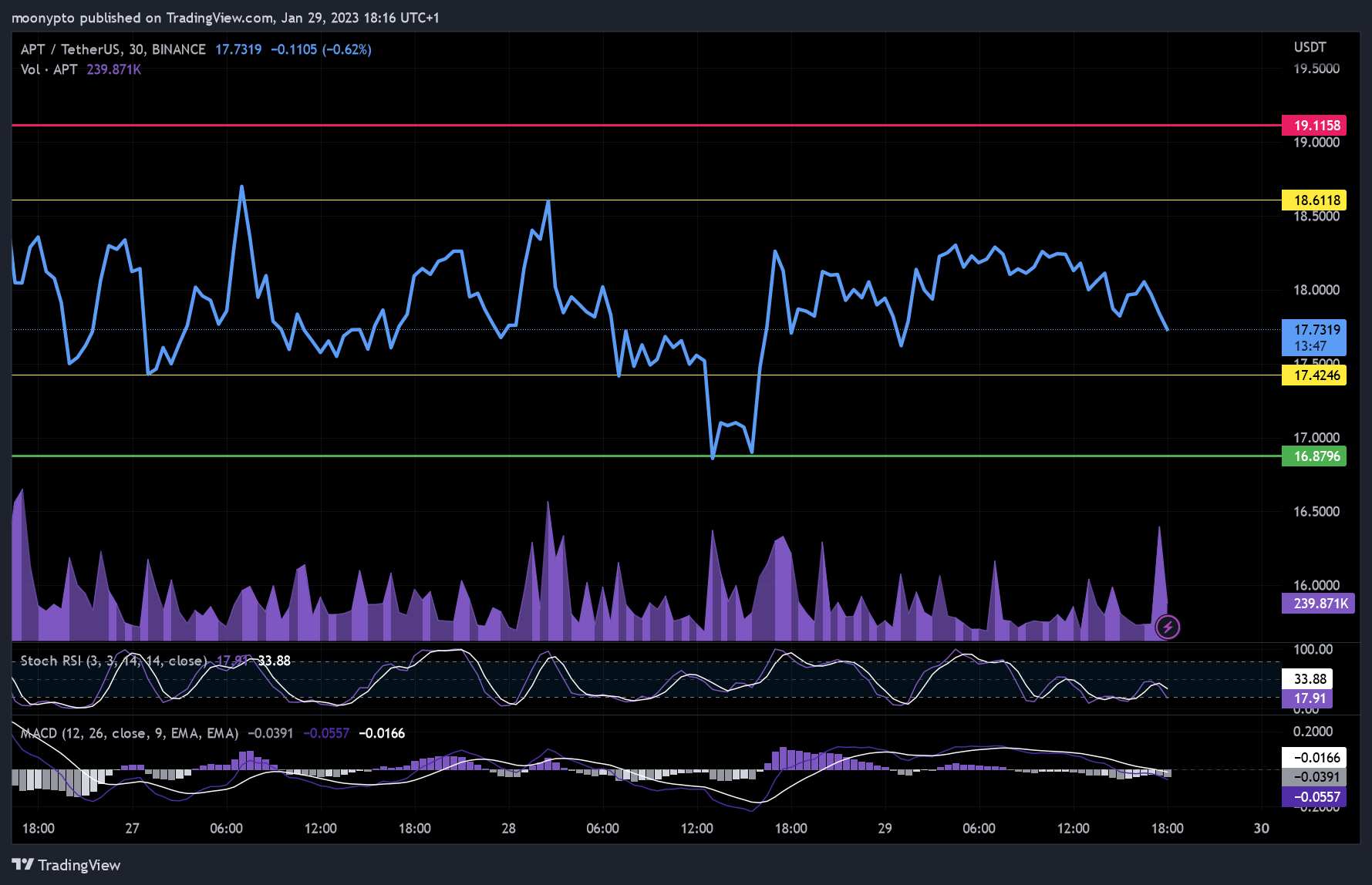Click the MACD axis label -0.0391
1372x885 pixels.
tap(1314, 777)
